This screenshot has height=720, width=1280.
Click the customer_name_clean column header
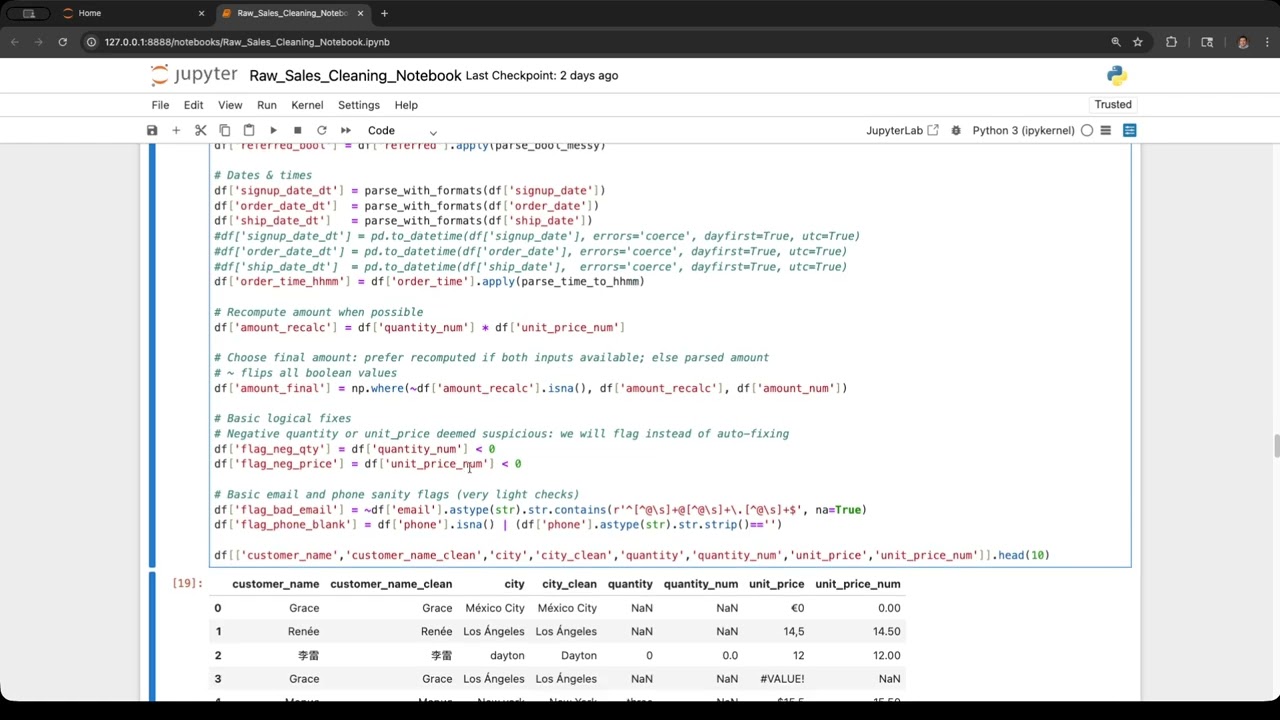pyautogui.click(x=391, y=584)
